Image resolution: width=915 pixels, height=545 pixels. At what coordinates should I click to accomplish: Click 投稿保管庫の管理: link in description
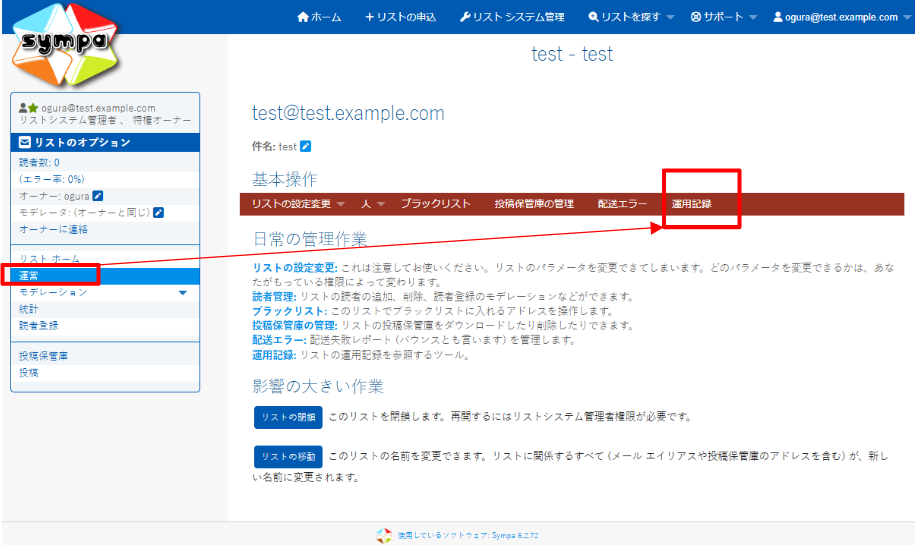tap(295, 325)
